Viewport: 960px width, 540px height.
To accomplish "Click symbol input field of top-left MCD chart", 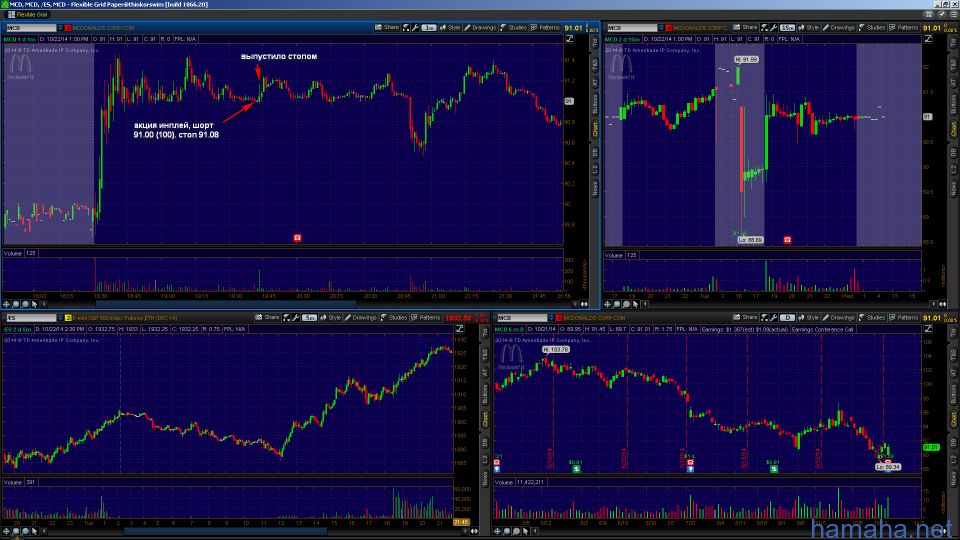I will [x=31, y=28].
